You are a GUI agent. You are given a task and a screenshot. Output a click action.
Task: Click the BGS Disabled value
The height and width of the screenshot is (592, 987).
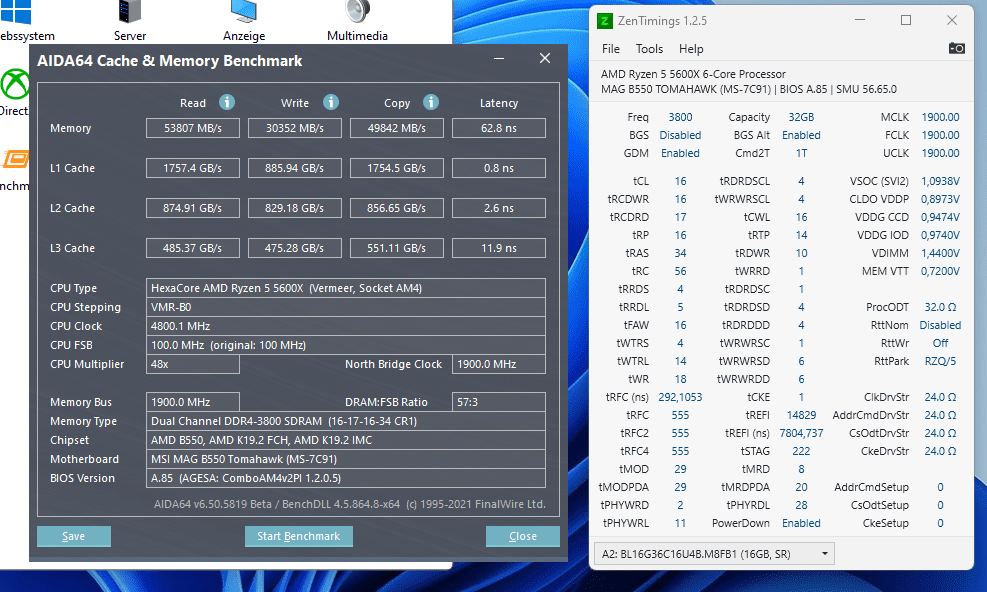tap(680, 135)
